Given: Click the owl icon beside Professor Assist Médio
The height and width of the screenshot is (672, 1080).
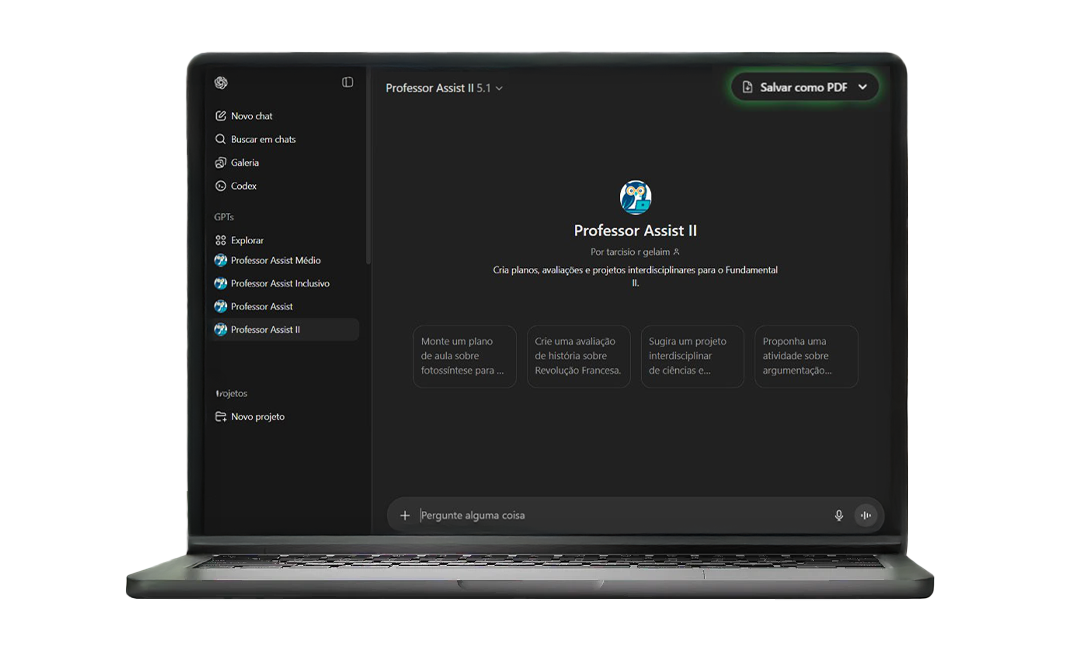Looking at the screenshot, I should tap(220, 260).
